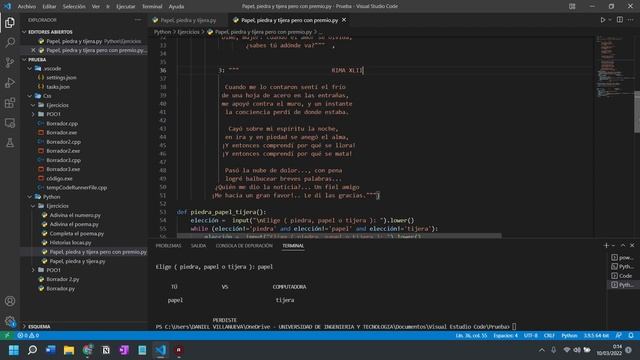Open the Terminal menu
This screenshot has width=640, height=360.
click(152, 6)
